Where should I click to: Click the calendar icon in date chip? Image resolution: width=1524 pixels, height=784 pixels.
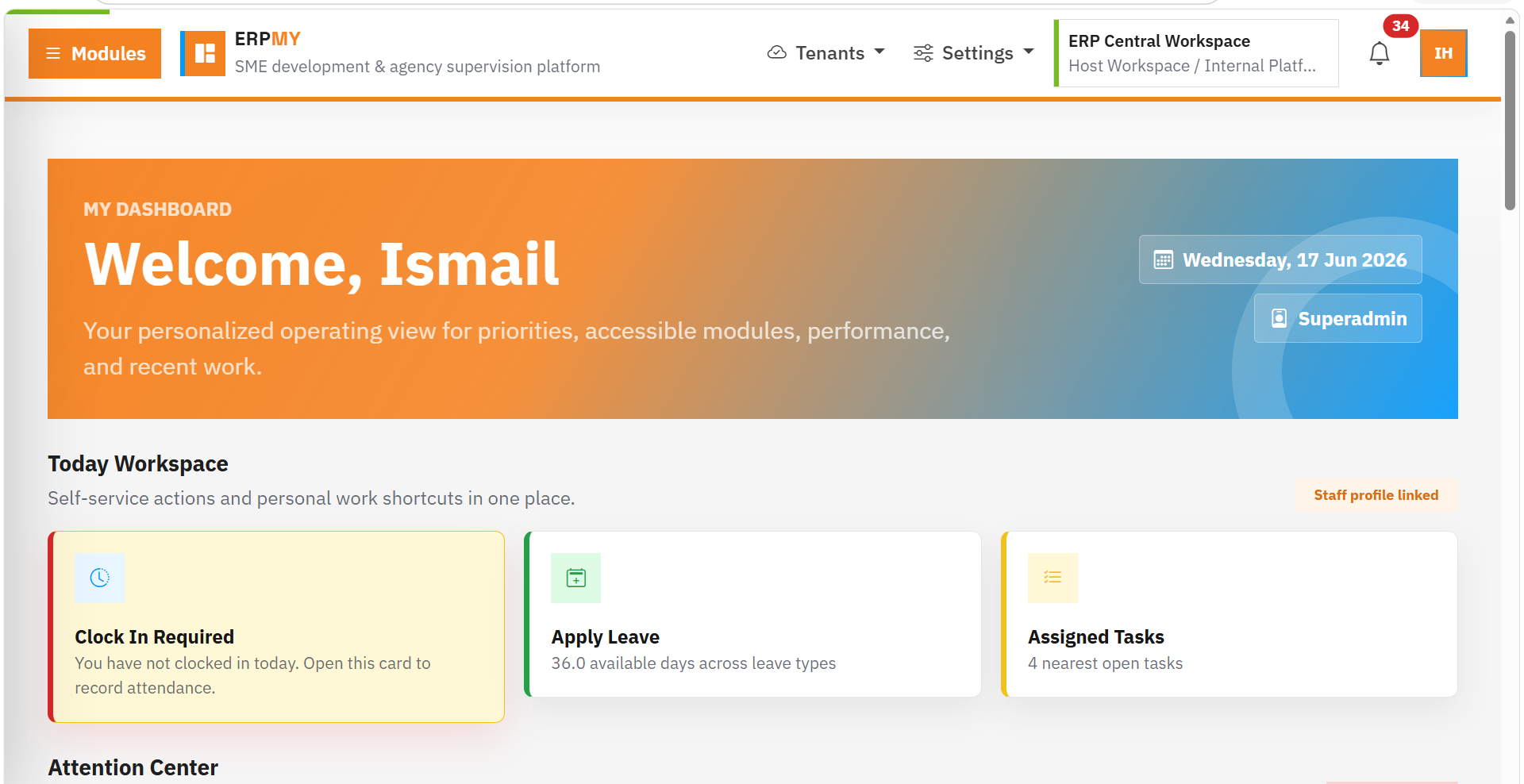click(1164, 259)
